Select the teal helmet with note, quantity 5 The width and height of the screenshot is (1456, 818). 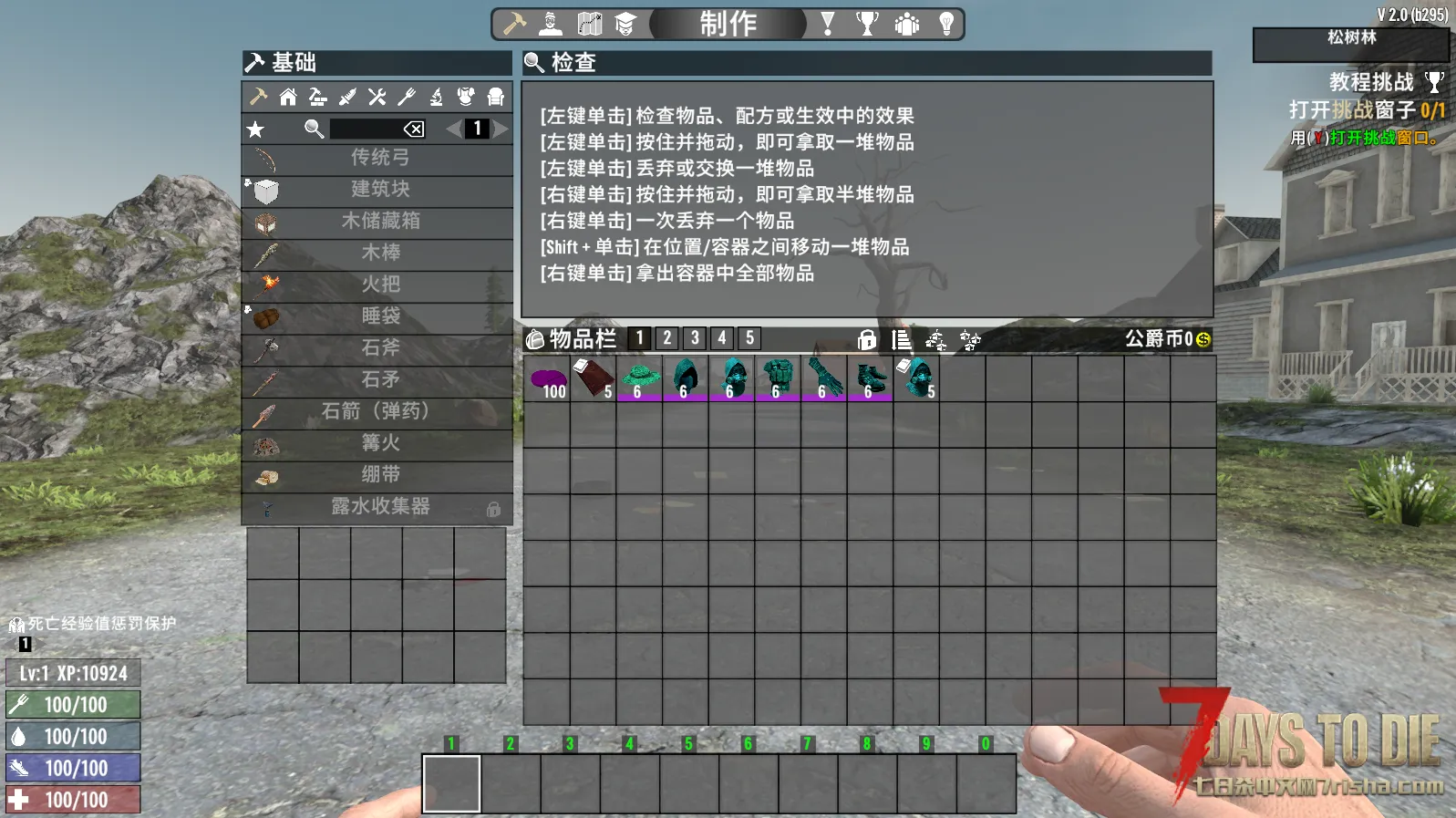click(x=916, y=378)
